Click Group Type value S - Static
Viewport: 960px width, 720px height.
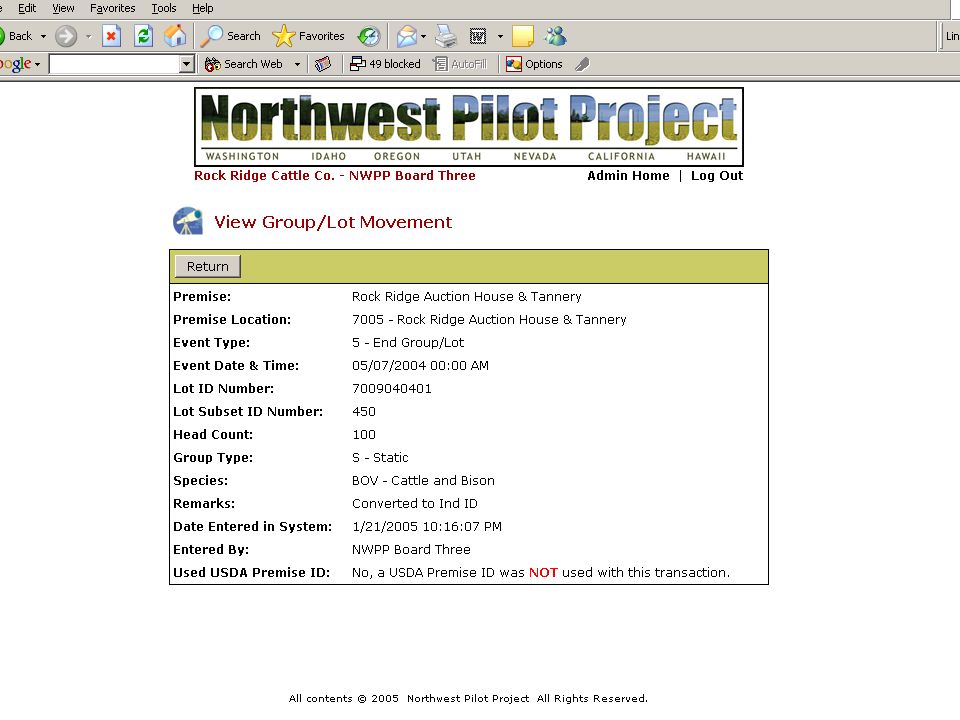pyautogui.click(x=380, y=458)
